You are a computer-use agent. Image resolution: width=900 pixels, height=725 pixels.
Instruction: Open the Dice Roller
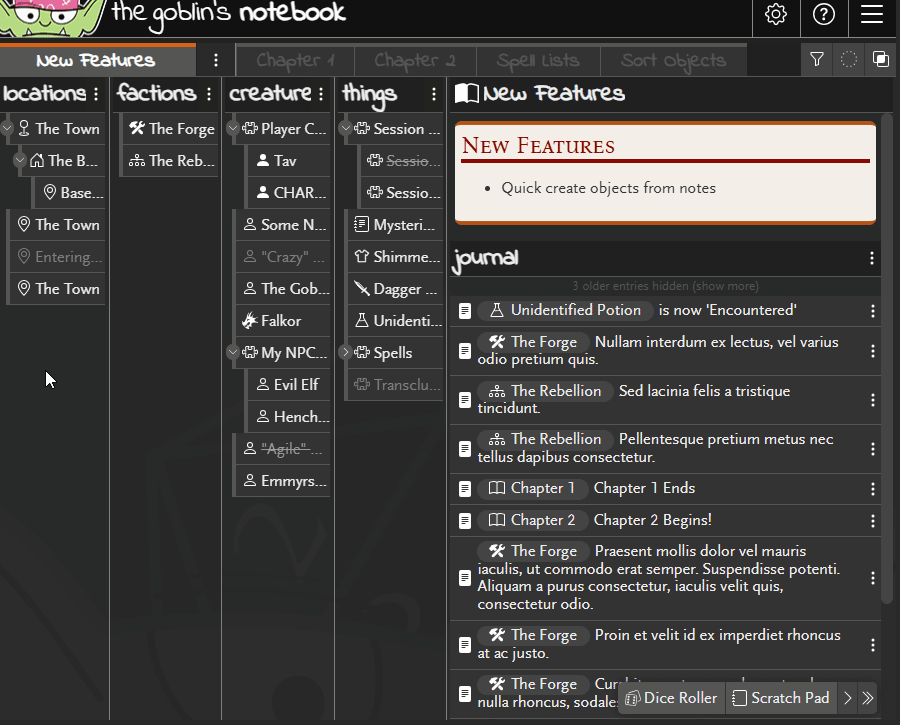[x=672, y=698]
